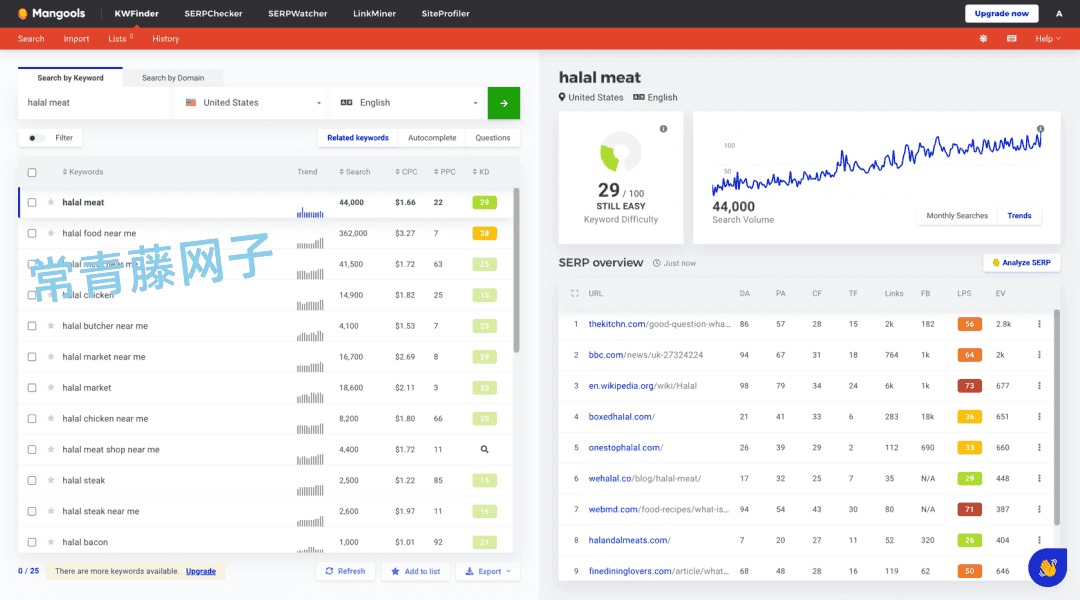Click the Analyze SERP button

pos(1021,262)
